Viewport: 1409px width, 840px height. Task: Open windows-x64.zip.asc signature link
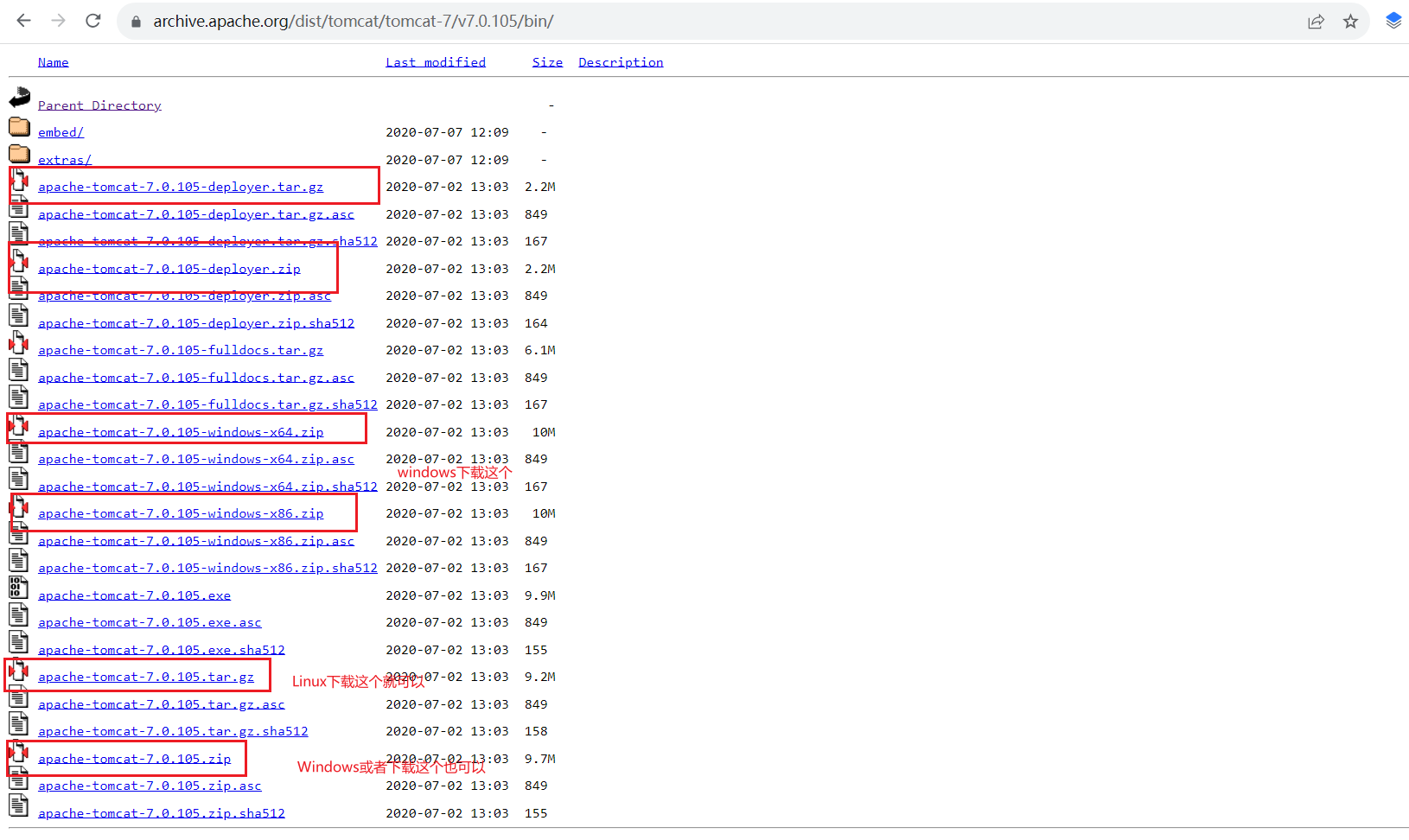tap(196, 459)
